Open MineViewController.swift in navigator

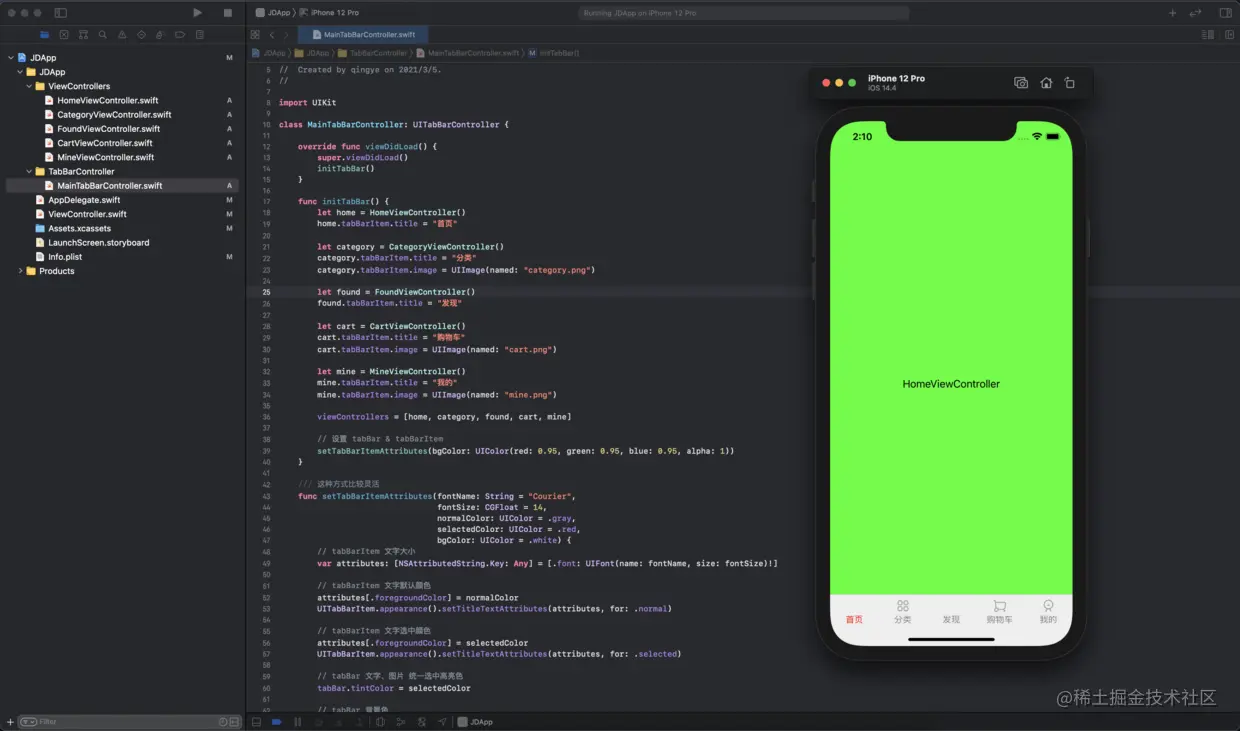pos(105,157)
